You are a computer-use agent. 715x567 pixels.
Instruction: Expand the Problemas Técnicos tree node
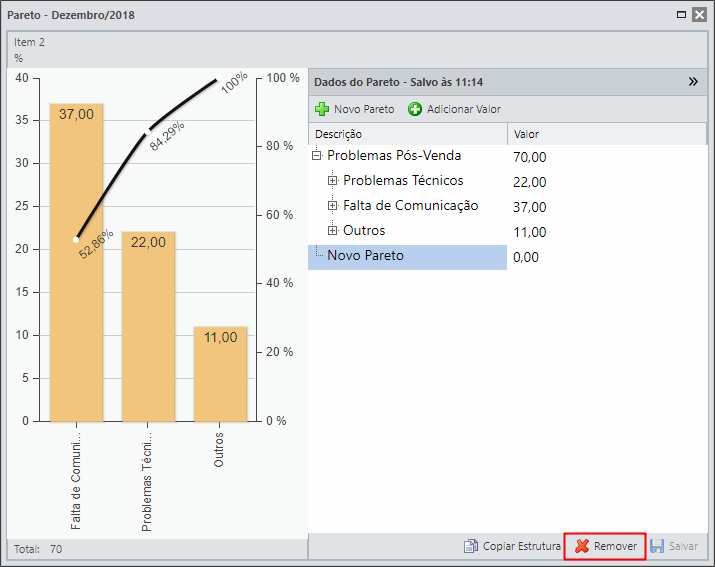click(332, 181)
